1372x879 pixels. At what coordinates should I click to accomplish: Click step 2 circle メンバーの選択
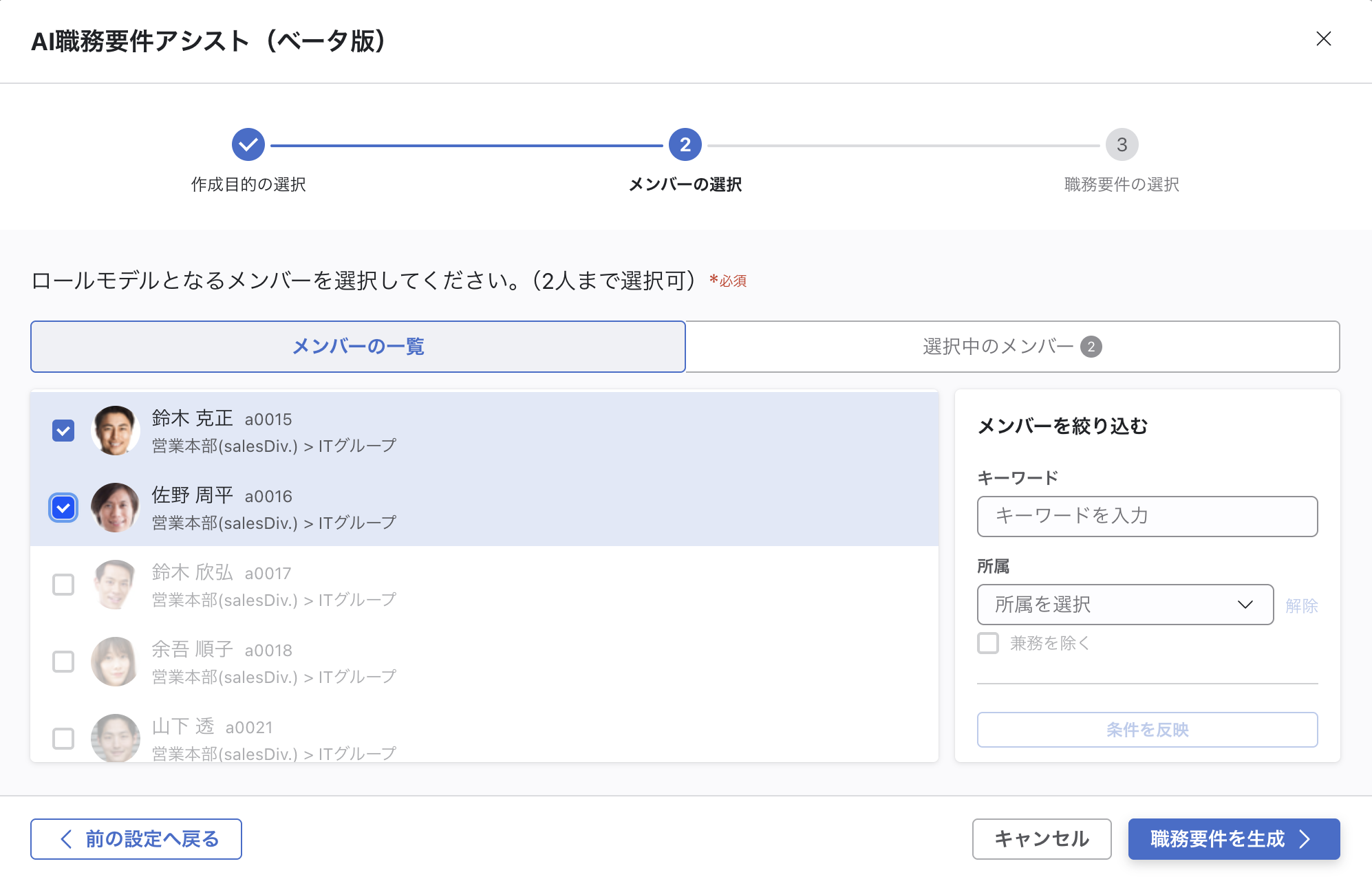click(685, 144)
